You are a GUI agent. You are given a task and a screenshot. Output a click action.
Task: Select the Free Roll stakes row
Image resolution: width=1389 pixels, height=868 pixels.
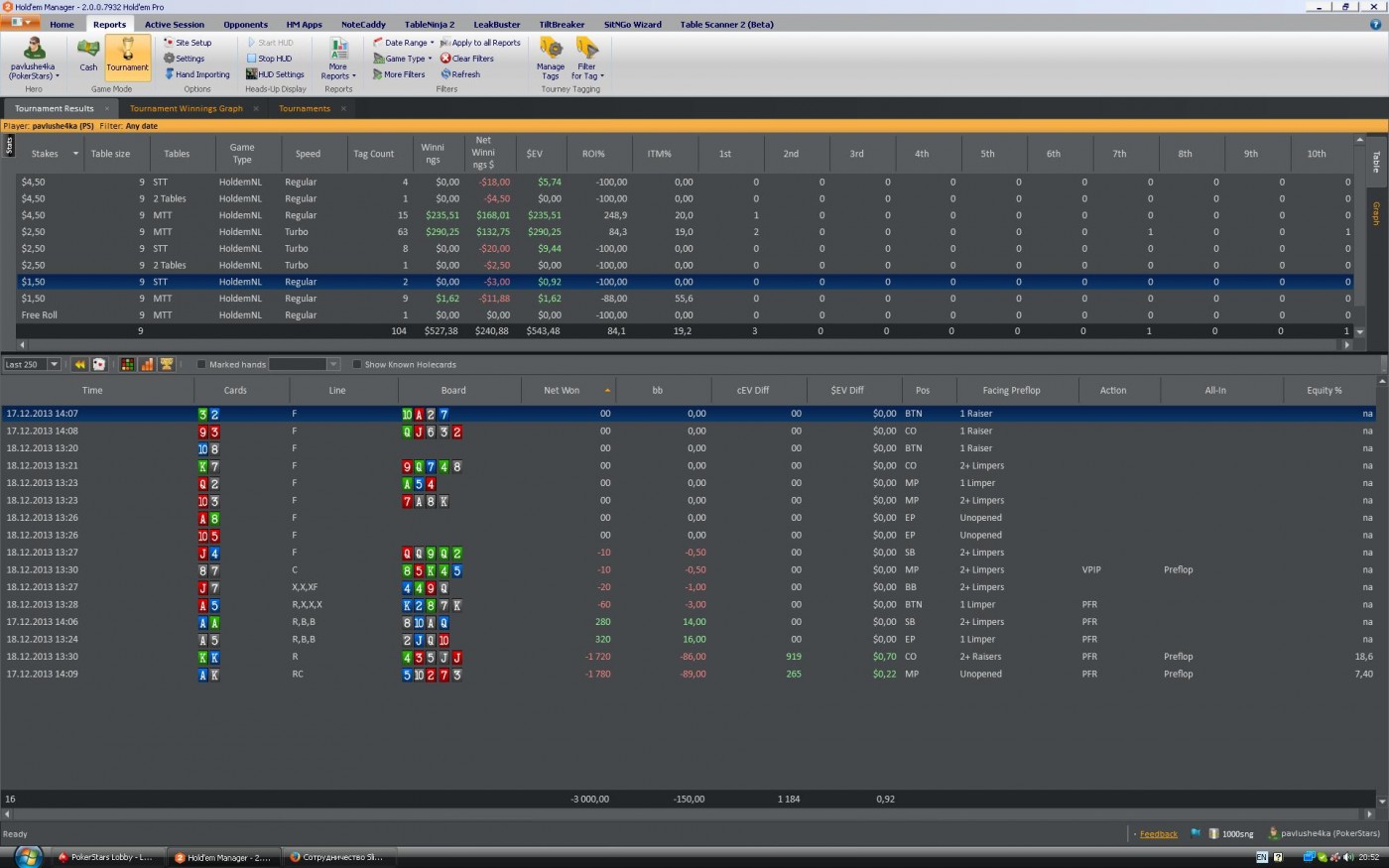point(685,315)
